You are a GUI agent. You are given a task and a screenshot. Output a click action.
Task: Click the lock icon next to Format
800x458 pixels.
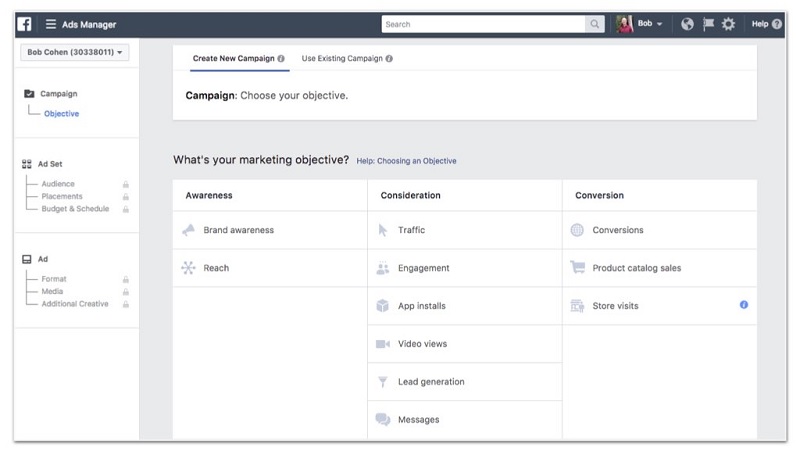pos(126,279)
